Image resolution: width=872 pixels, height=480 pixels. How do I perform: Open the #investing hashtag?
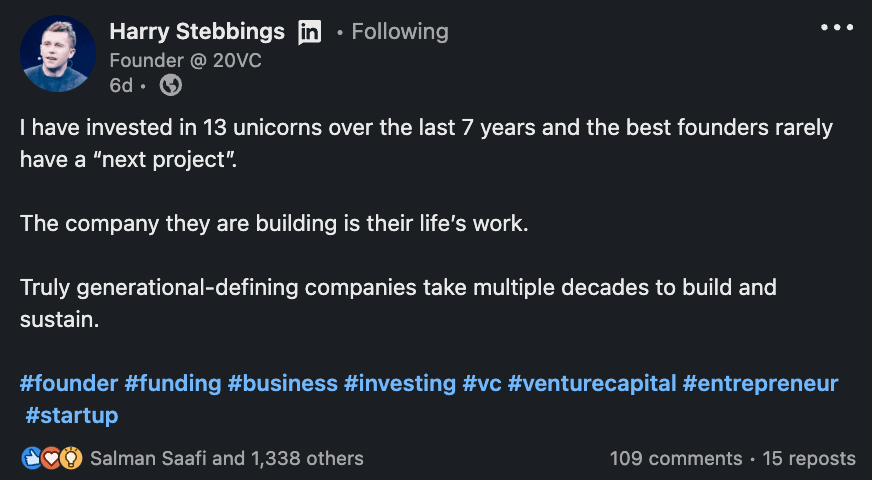(400, 383)
